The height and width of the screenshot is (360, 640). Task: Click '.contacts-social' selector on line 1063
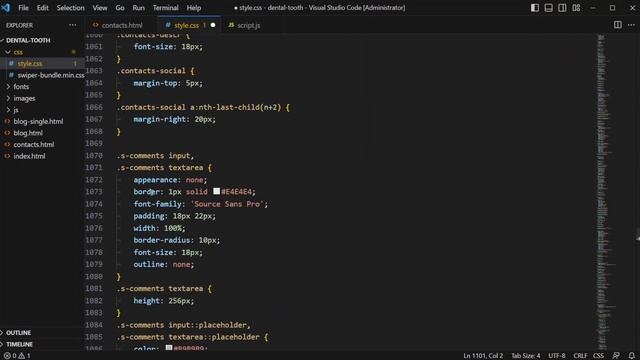(151, 71)
